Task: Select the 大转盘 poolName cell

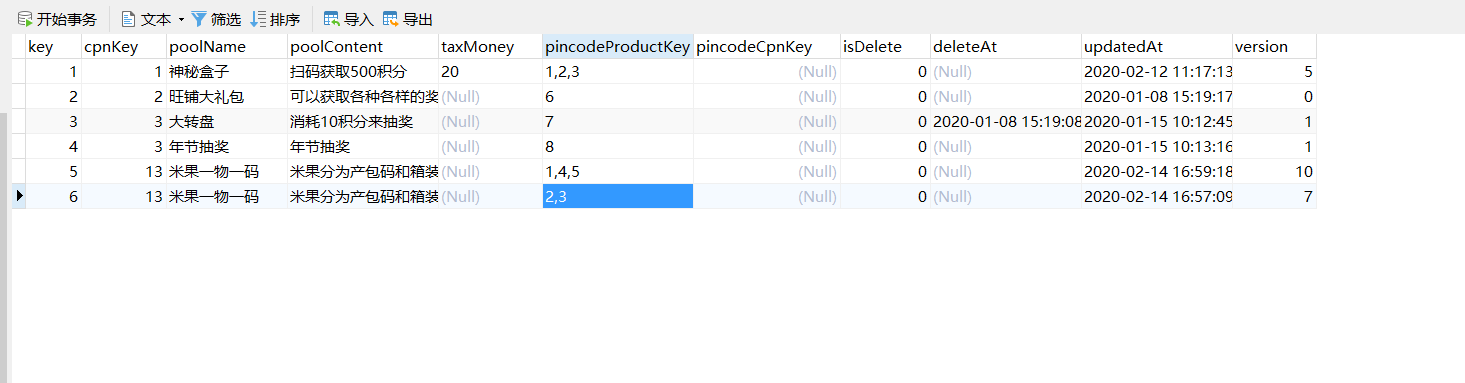Action: click(227, 122)
